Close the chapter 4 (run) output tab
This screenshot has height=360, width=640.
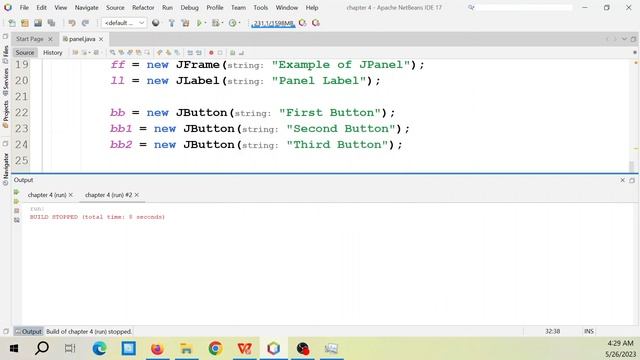(71, 195)
